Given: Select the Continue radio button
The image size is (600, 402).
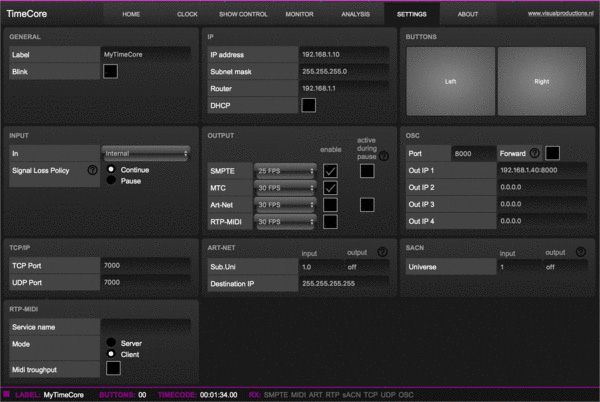Looking at the screenshot, I should [x=111, y=169].
